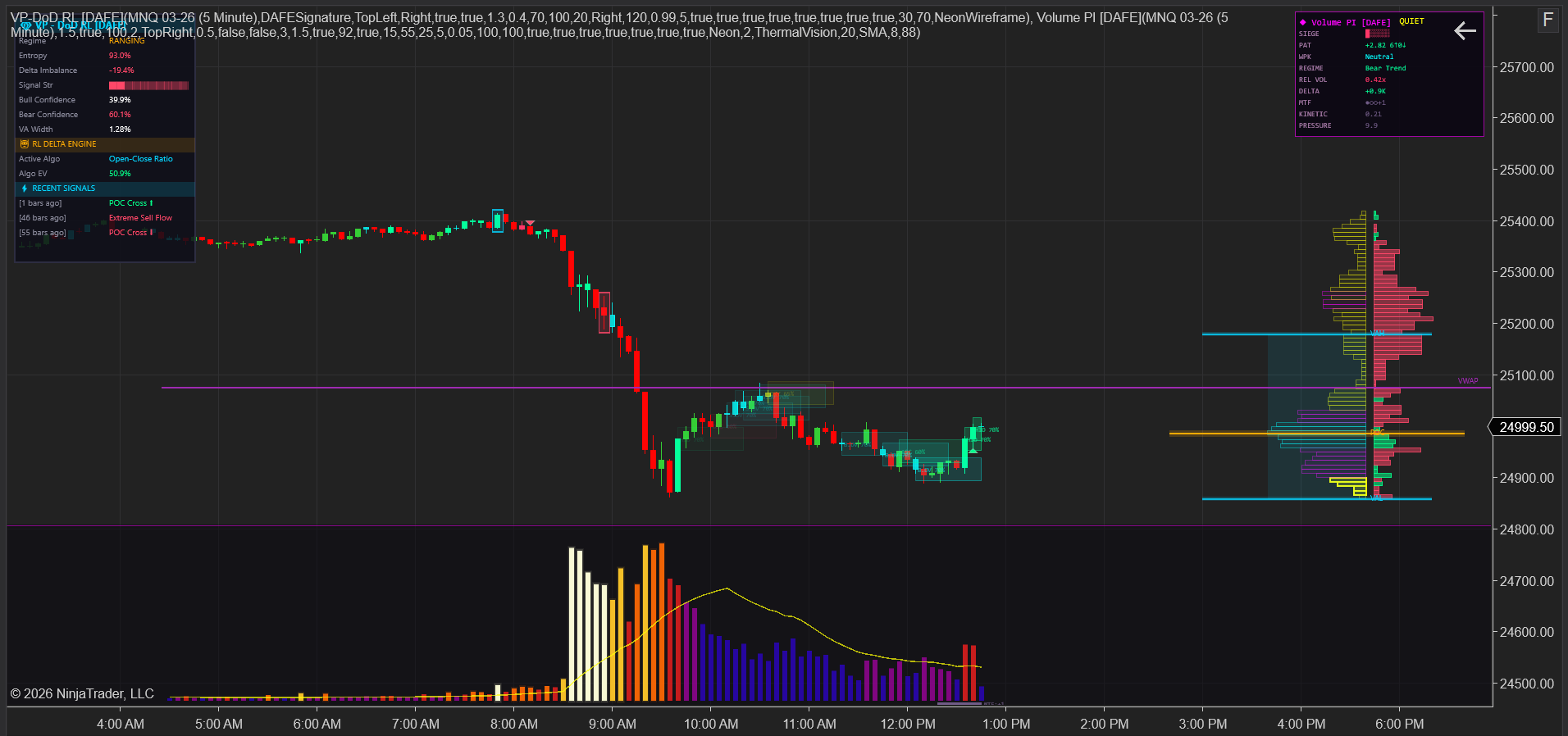This screenshot has height=736, width=1568.
Task: Click the pink-outlined candle box in the sell-off
Action: [x=604, y=312]
